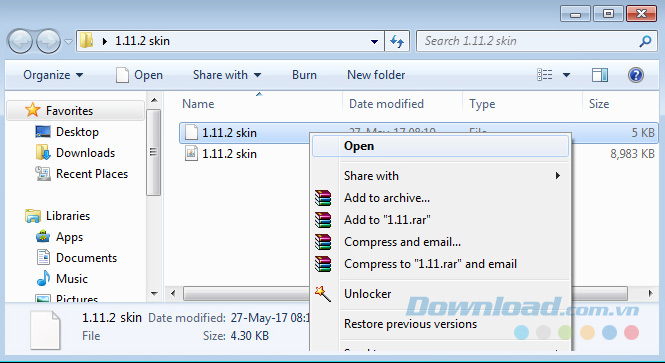
Task: Expand the address bar breadcrumb arrow
Action: pos(105,41)
